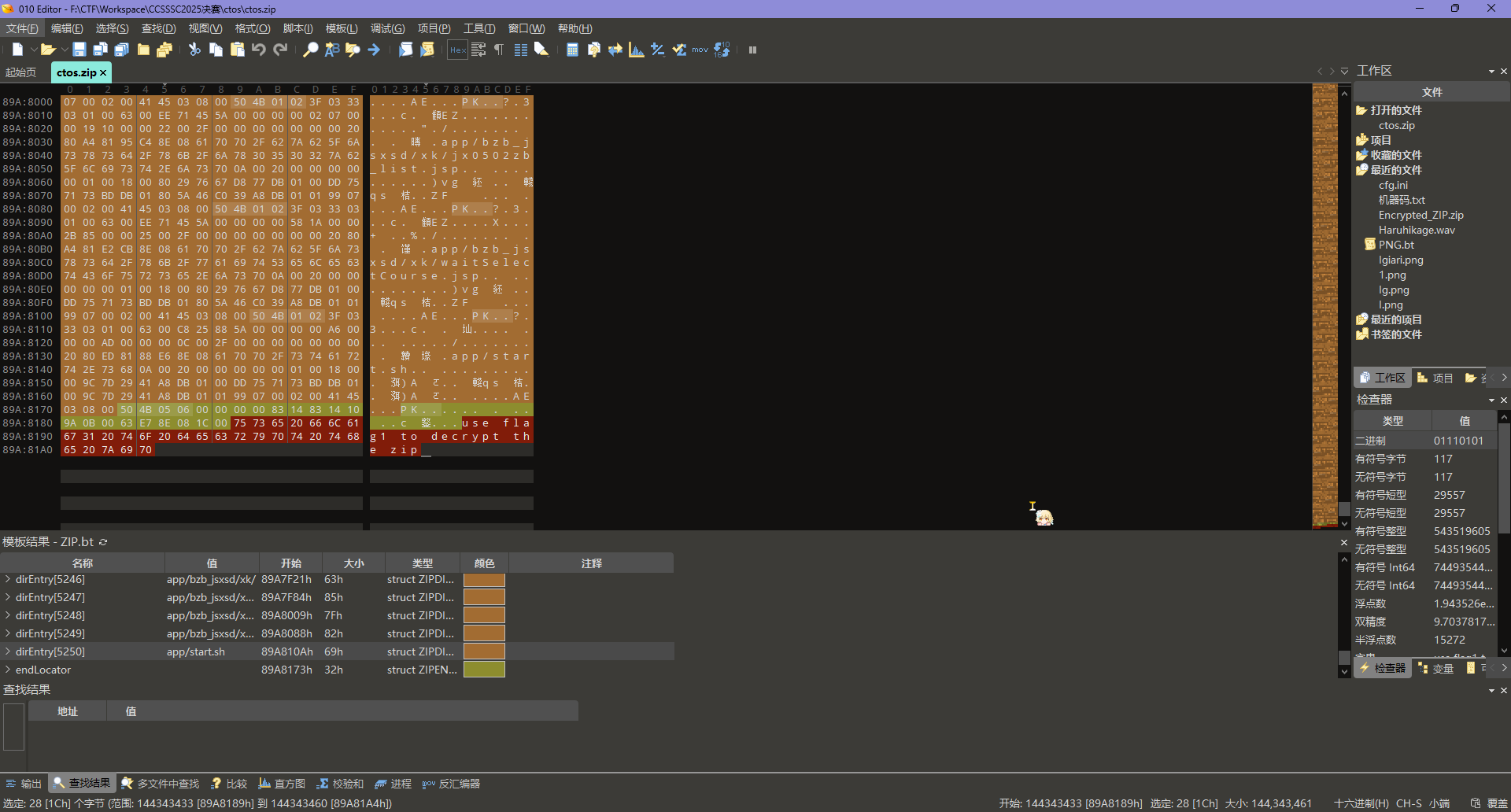
Task: Open the Calculator tool icon
Action: [572, 50]
